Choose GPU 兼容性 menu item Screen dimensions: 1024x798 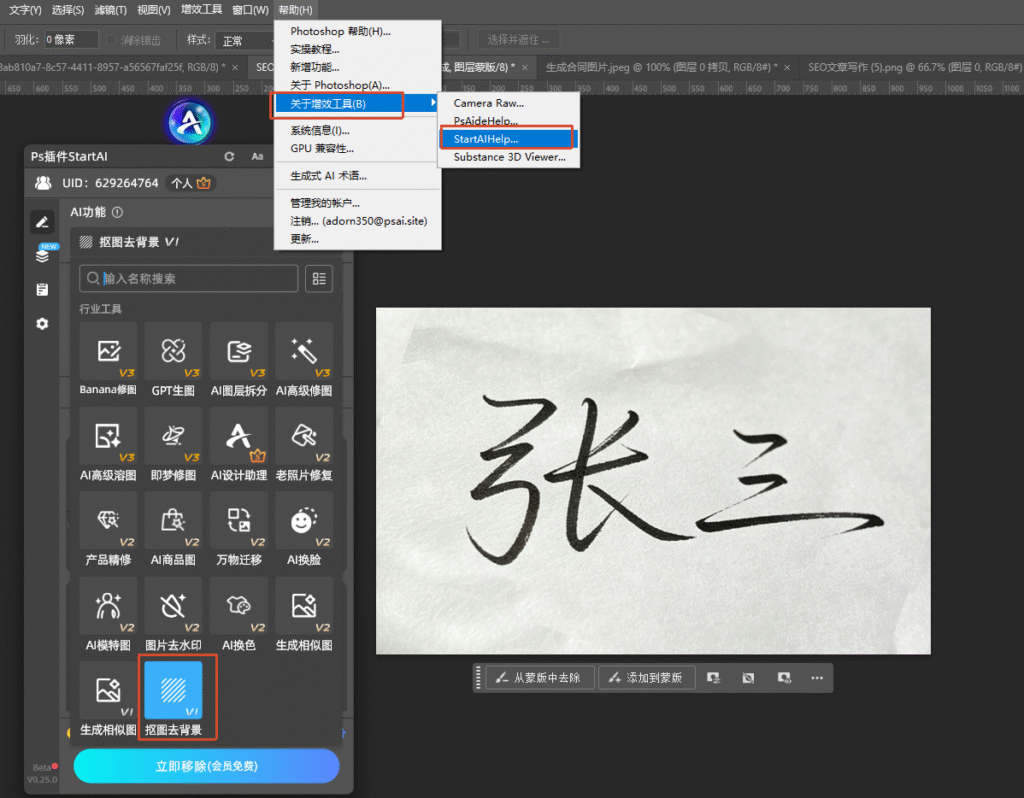357,148
